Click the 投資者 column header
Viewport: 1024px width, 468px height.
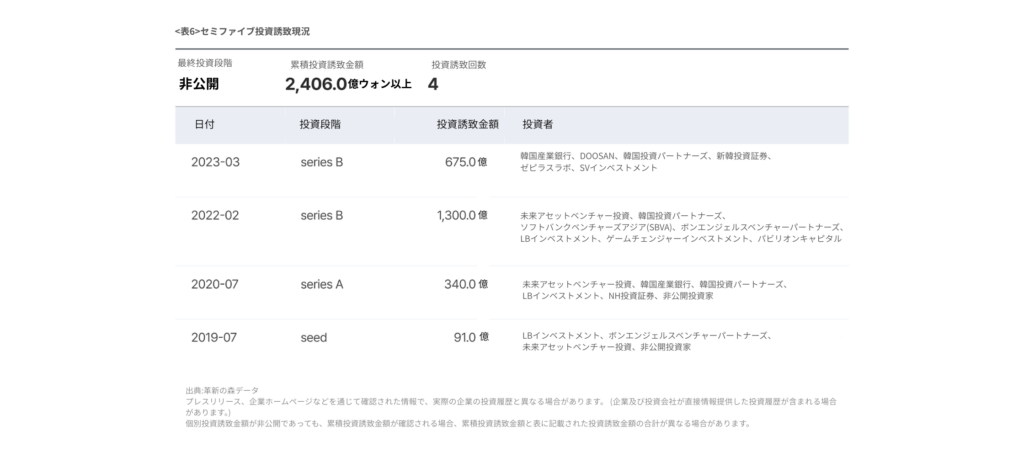(538, 125)
